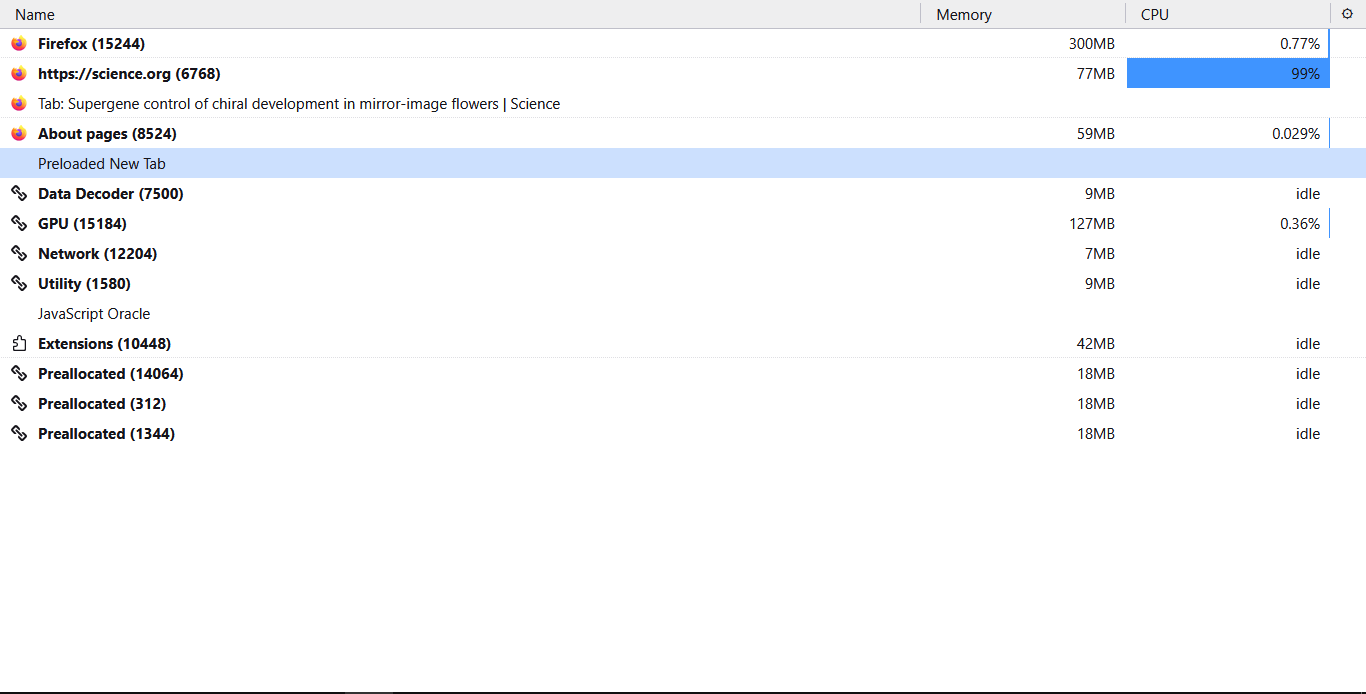Select the Preloaded New Tab row
Viewport: 1366px width, 694px height.
tap(683, 164)
